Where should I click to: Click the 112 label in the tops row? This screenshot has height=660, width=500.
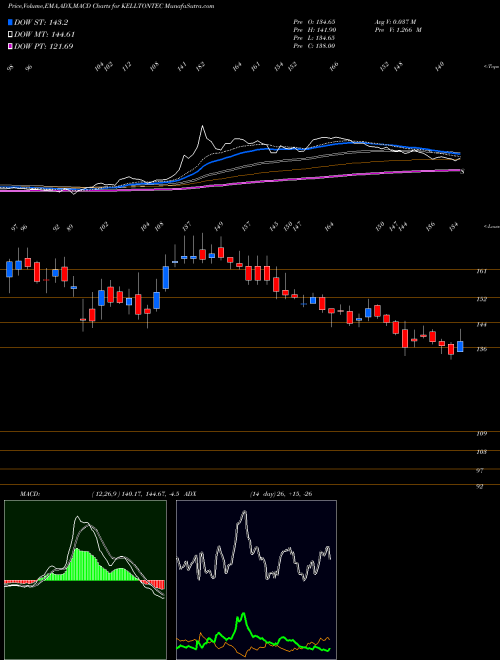pos(127,66)
